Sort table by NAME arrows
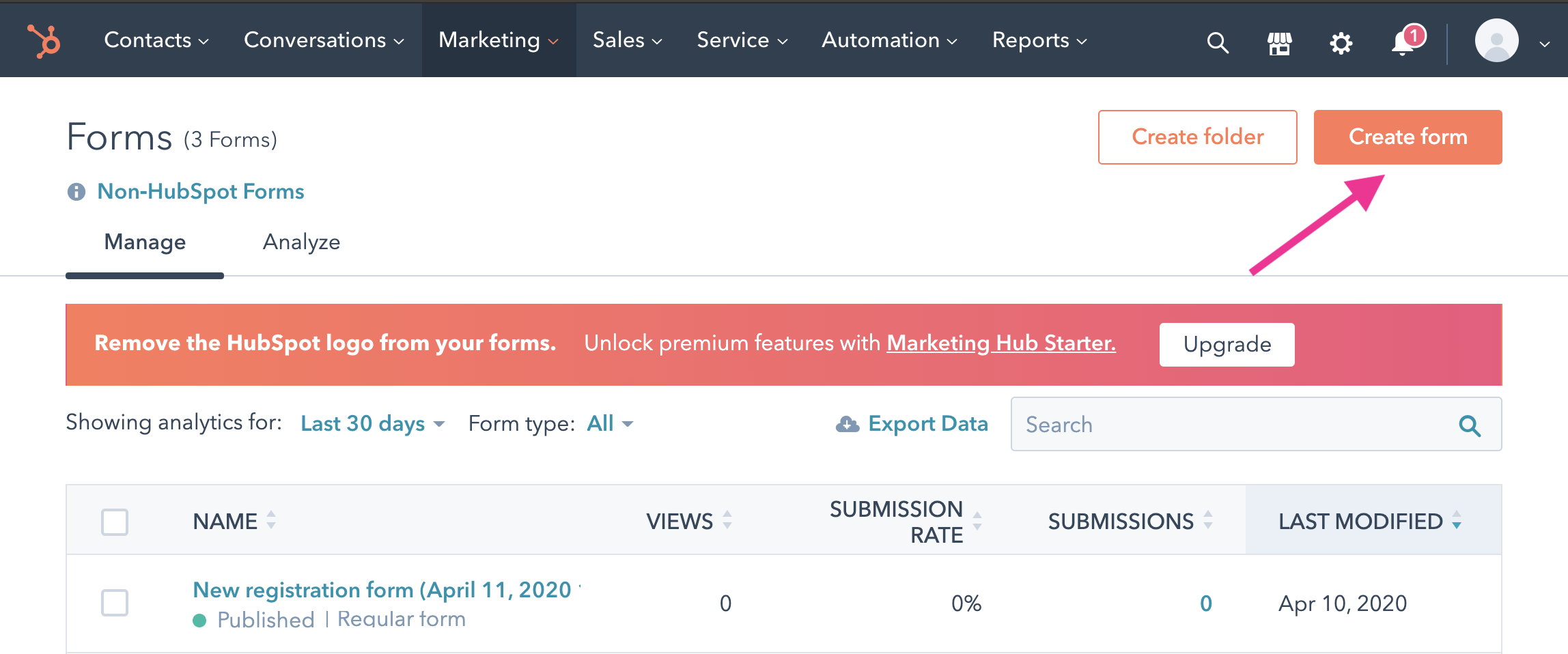The image size is (1568, 654). (271, 520)
